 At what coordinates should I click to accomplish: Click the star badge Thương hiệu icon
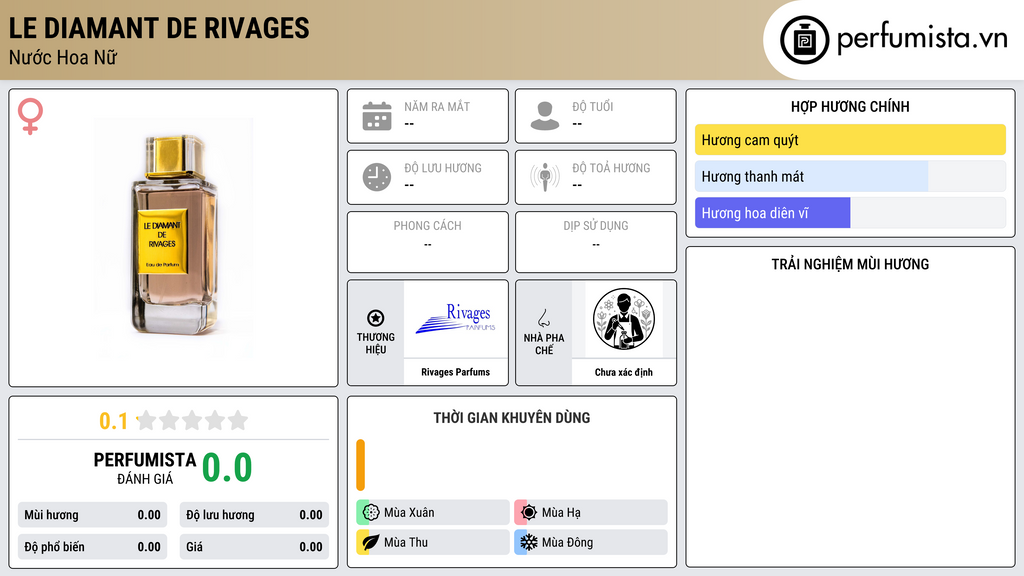point(376,318)
